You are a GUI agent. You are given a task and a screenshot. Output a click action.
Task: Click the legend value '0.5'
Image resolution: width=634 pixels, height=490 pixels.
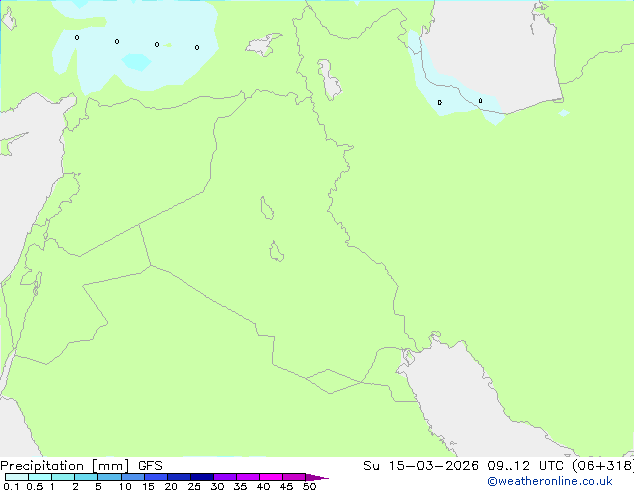(35, 486)
